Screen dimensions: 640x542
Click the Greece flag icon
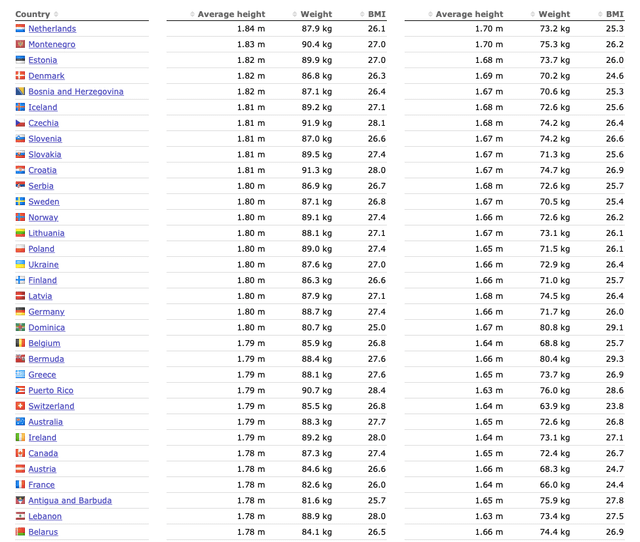20,375
